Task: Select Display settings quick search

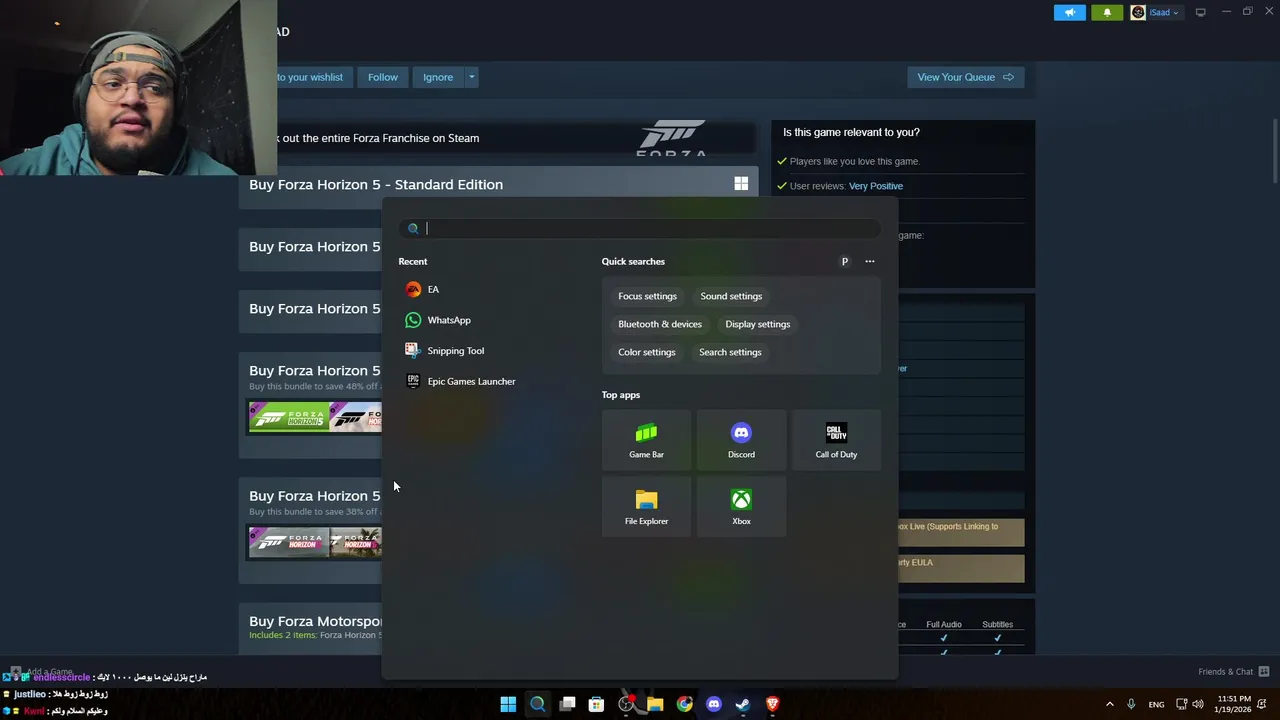Action: (x=757, y=324)
